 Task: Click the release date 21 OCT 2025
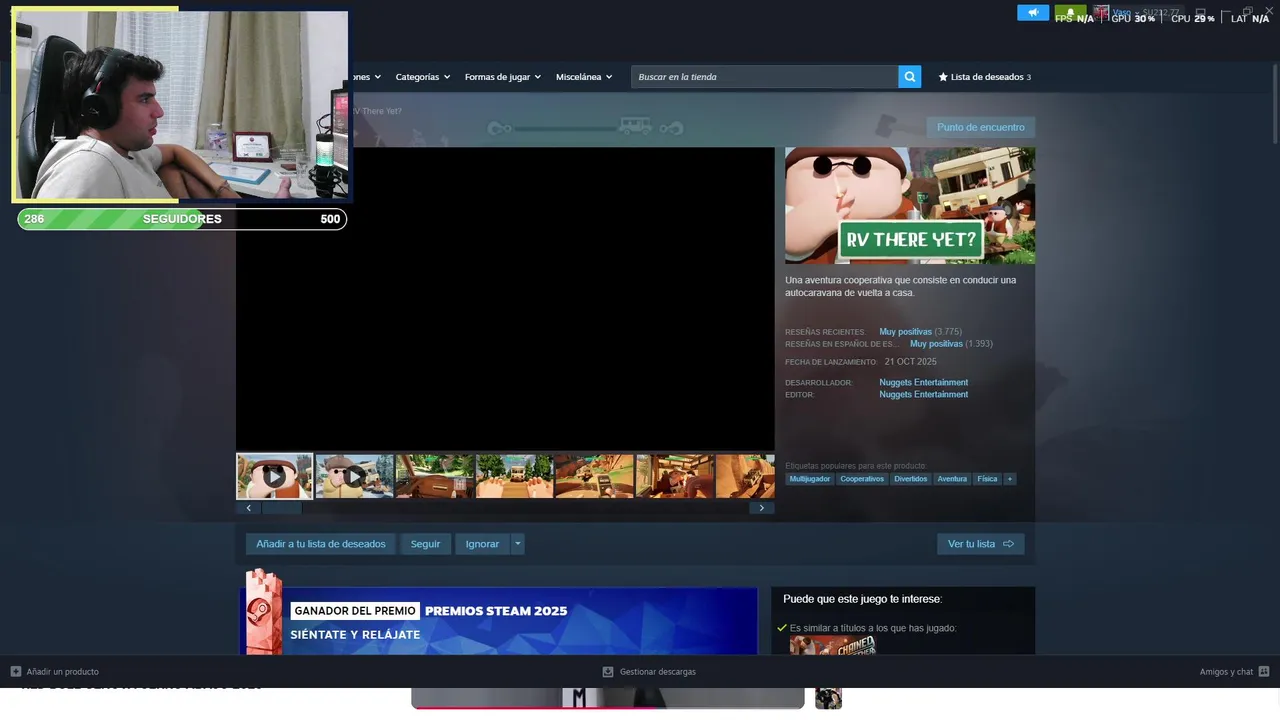click(x=910, y=362)
